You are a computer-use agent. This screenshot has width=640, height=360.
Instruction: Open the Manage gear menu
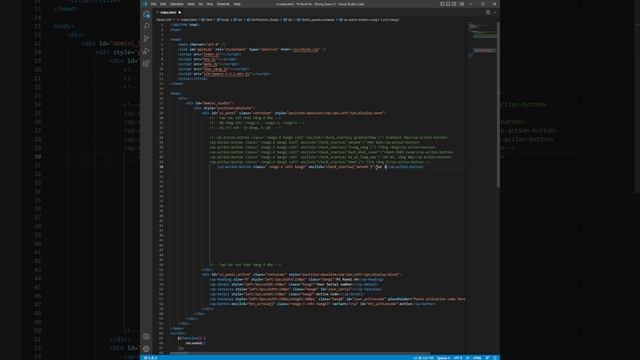coord(147,349)
